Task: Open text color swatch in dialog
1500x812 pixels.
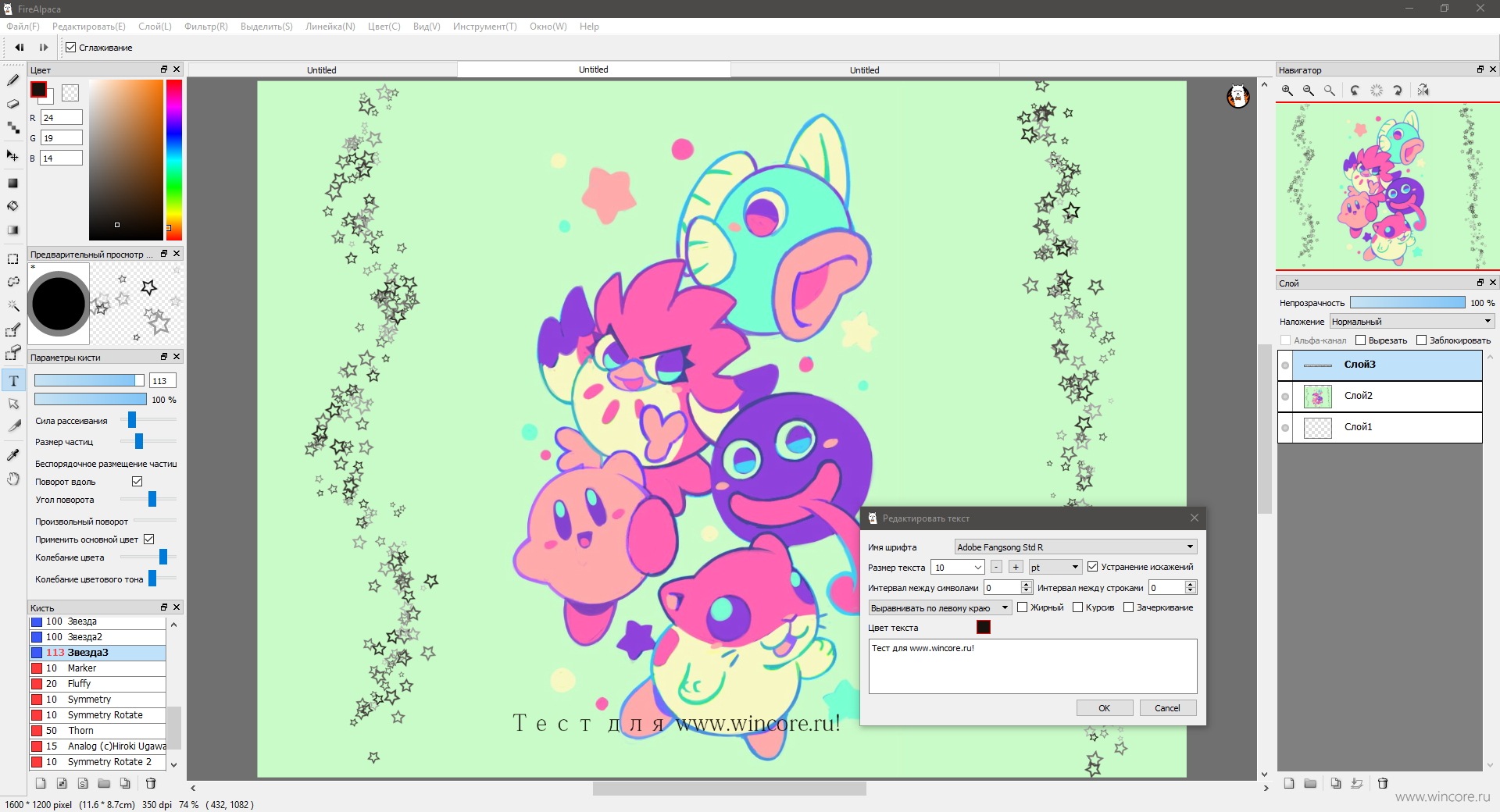Action: pyautogui.click(x=983, y=627)
